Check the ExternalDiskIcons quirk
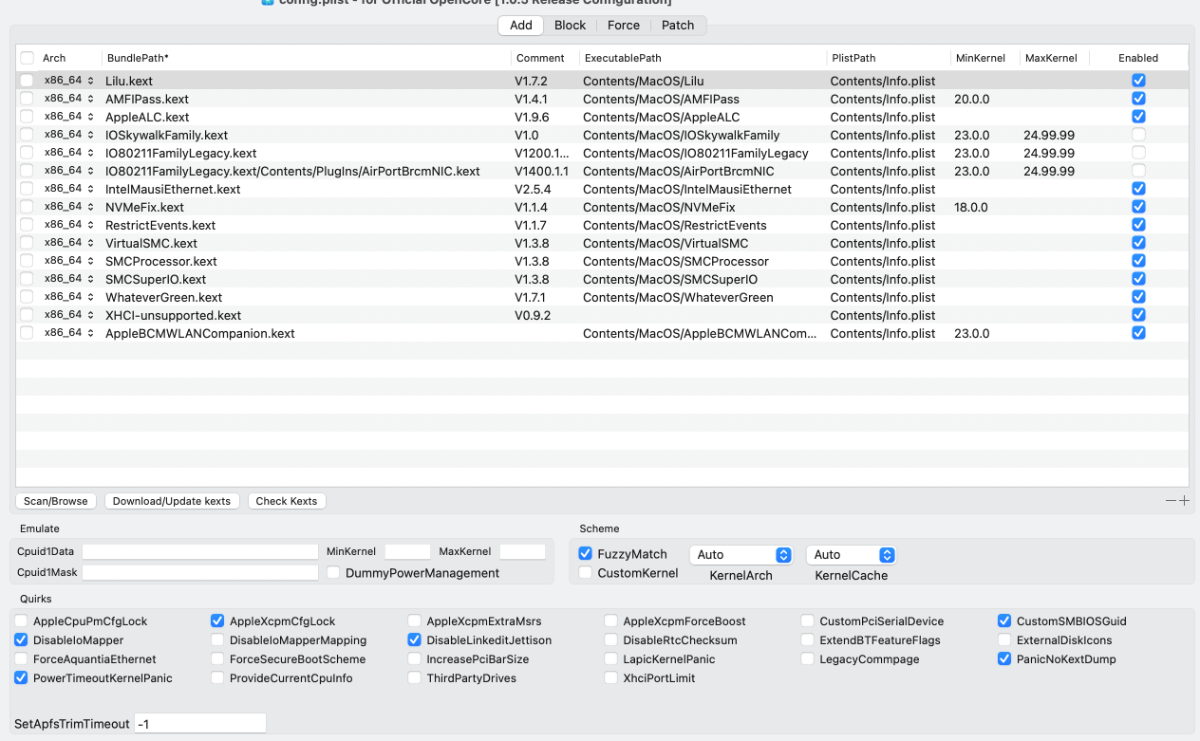Screen dimensions: 1200x741 1005,640
